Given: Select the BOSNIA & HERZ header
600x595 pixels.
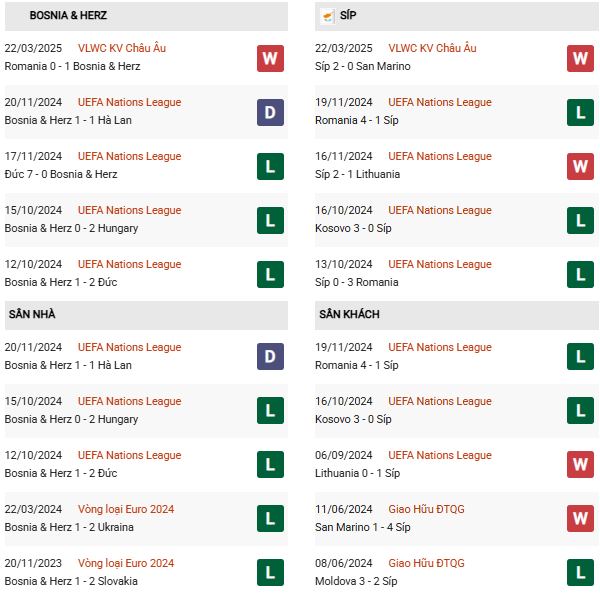Looking at the screenshot, I should point(146,16).
